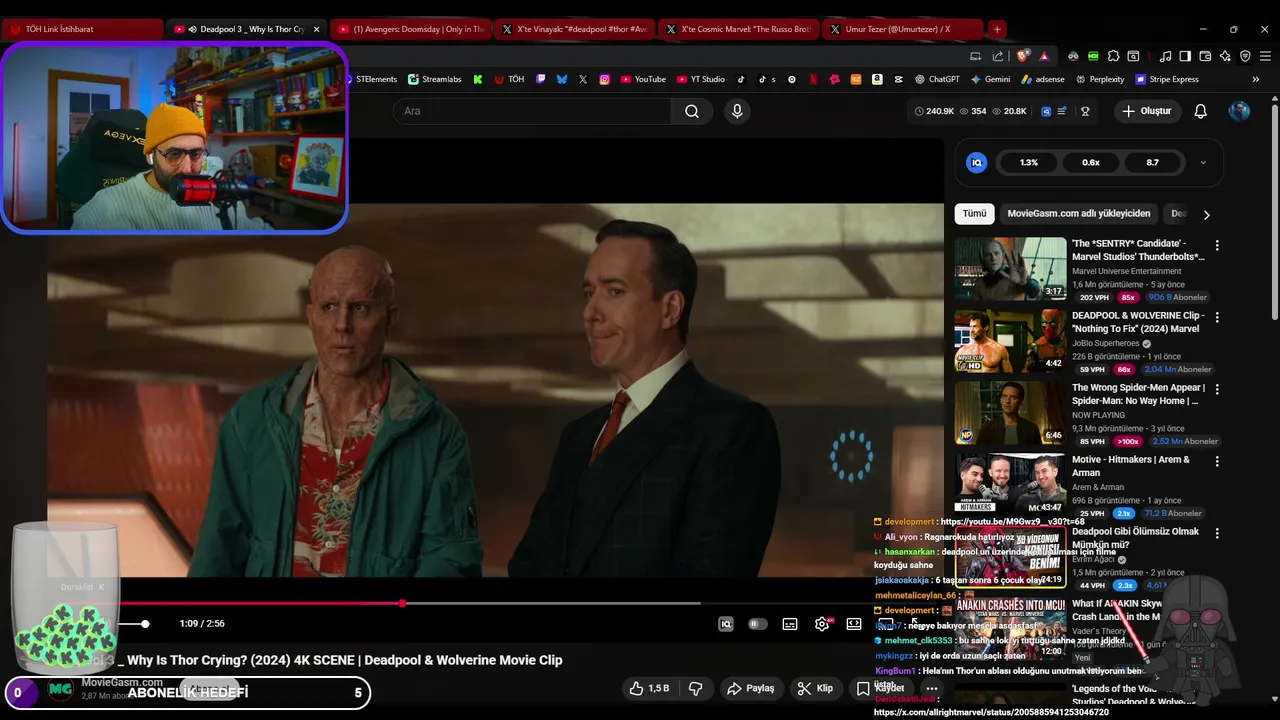Click the Oluştur create button
This screenshot has height=720, width=1280.
(x=1146, y=111)
